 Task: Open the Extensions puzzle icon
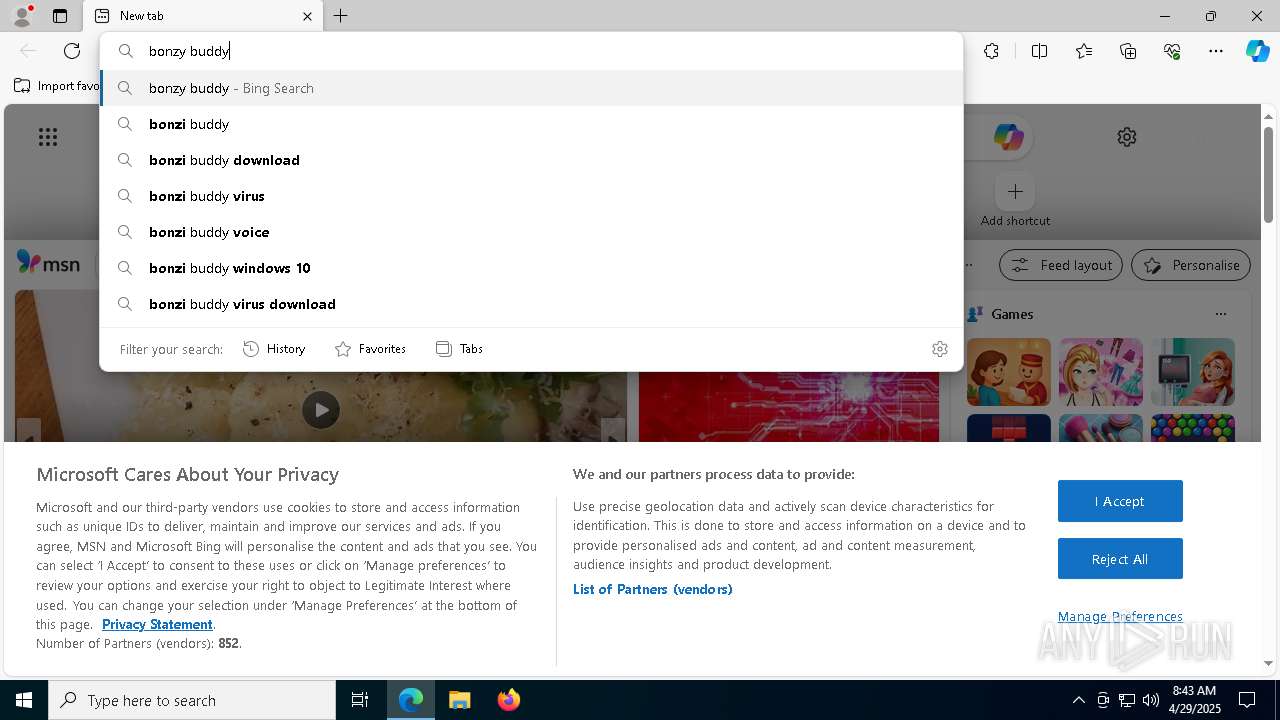click(x=991, y=51)
